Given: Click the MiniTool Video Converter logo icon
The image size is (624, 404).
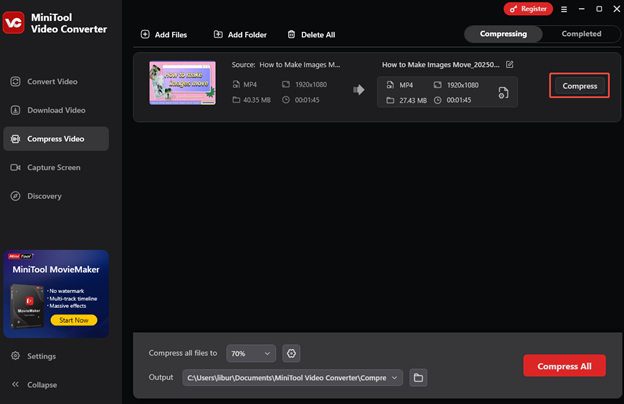Looking at the screenshot, I should pyautogui.click(x=14, y=23).
